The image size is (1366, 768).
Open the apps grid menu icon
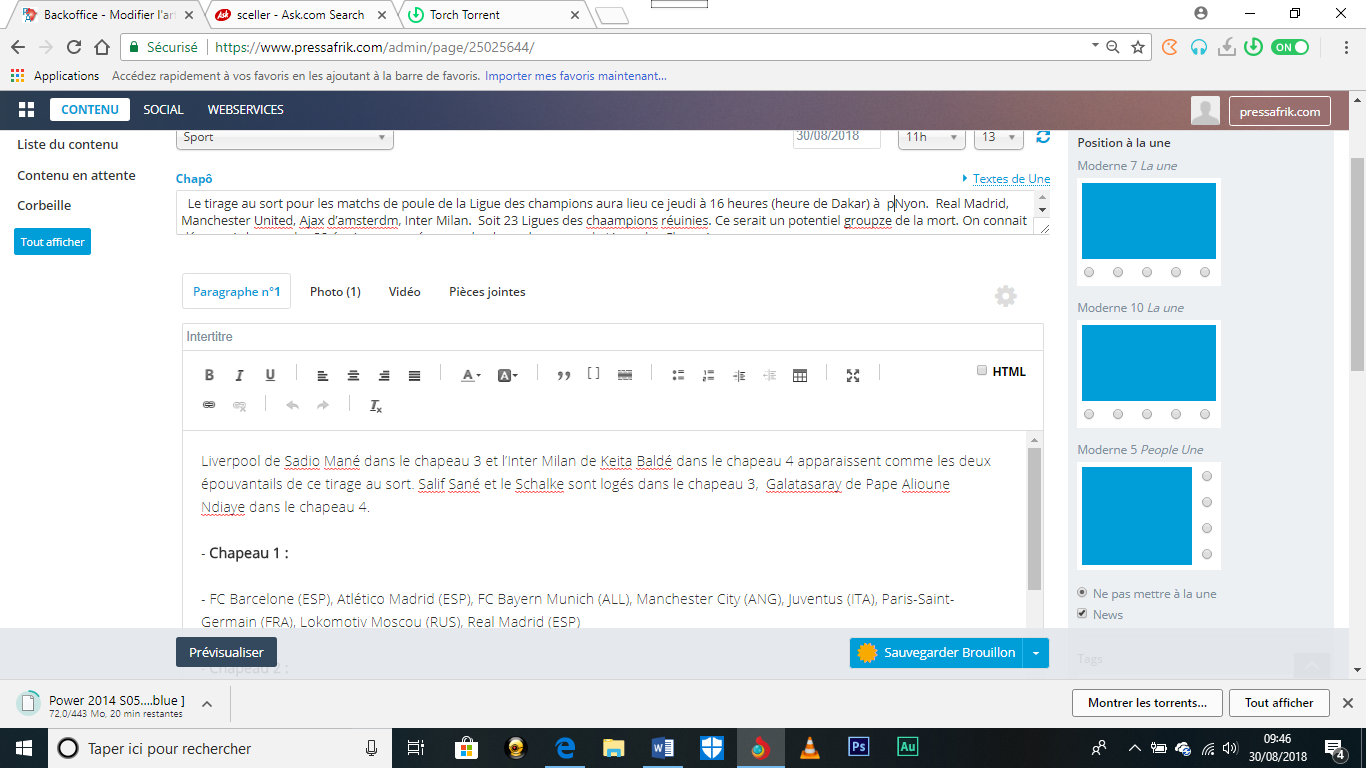tap(27, 110)
